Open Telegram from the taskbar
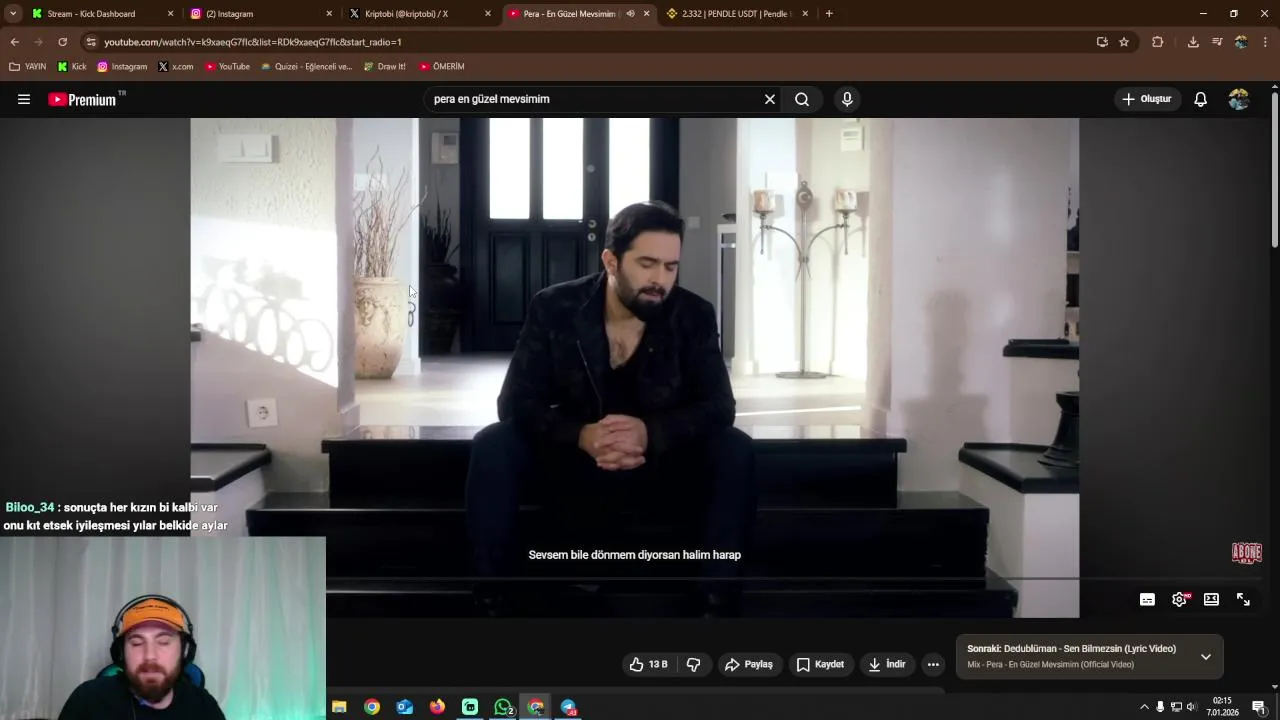 point(569,707)
